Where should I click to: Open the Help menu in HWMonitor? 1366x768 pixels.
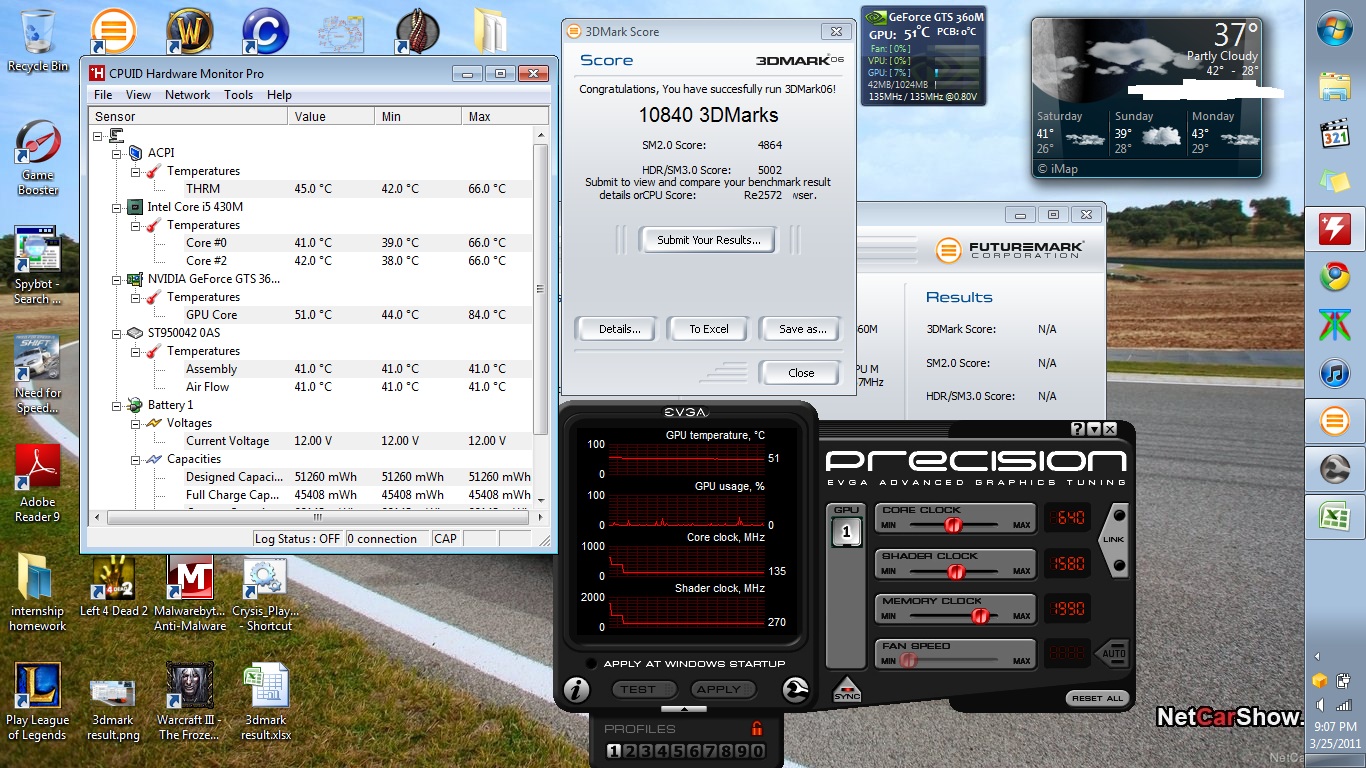click(279, 95)
